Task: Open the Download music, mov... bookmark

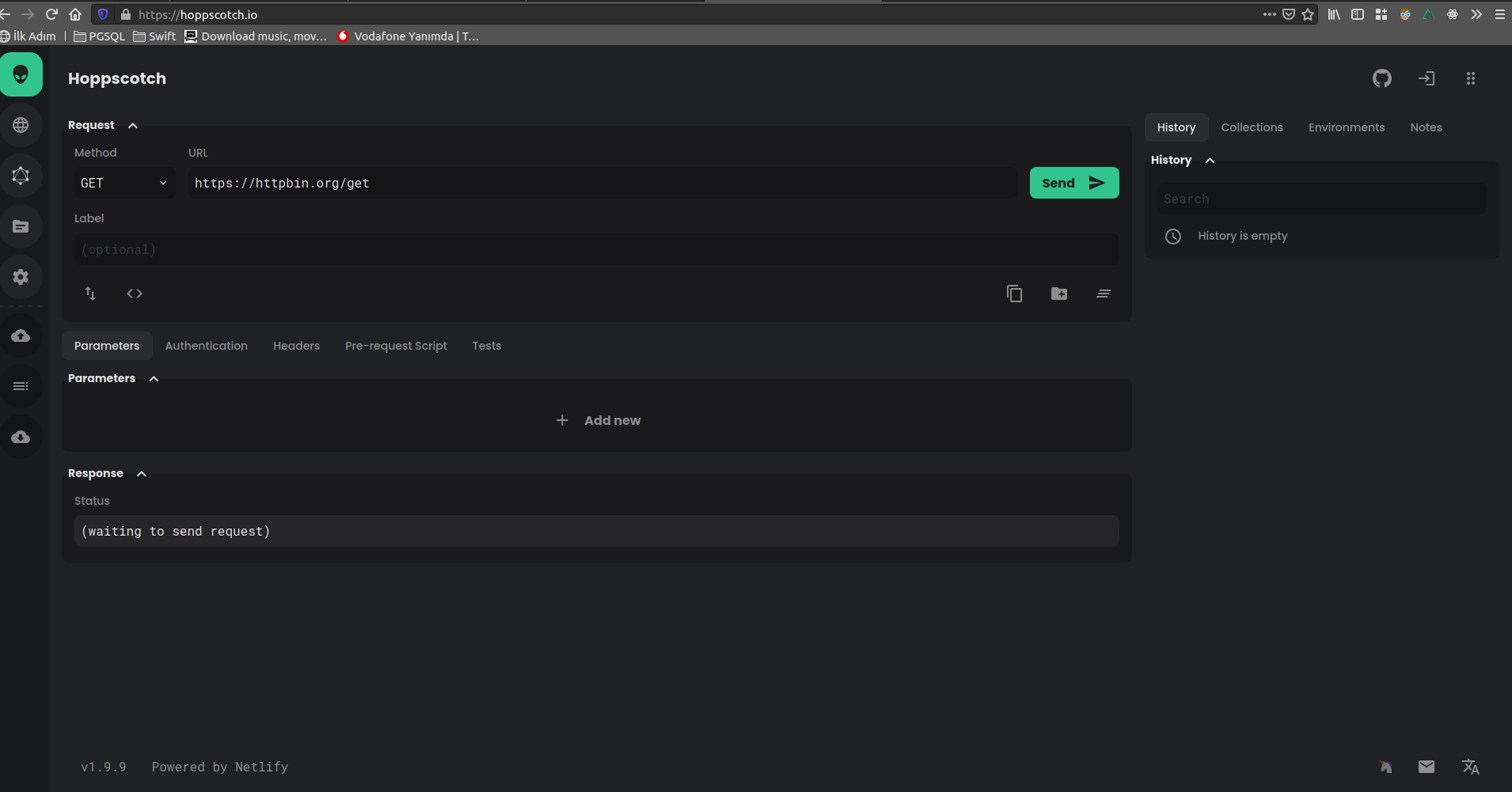Action: click(x=256, y=36)
